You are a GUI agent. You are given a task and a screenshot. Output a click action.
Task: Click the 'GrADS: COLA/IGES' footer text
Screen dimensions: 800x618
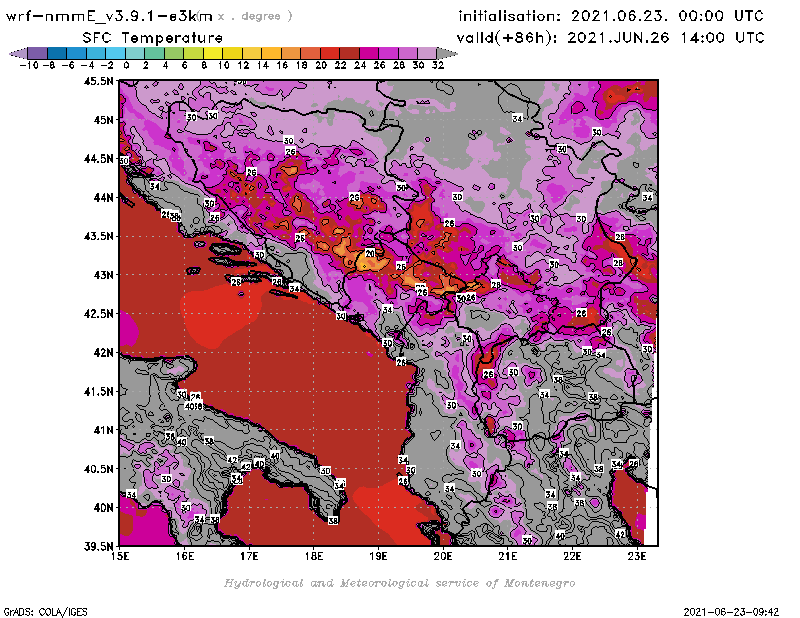pyautogui.click(x=45, y=612)
